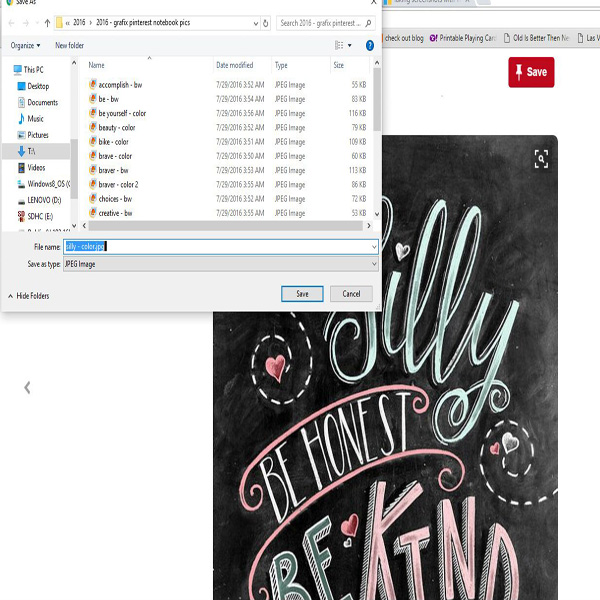Create a New folder
Viewport: 600px width, 600px height.
[x=69, y=46]
